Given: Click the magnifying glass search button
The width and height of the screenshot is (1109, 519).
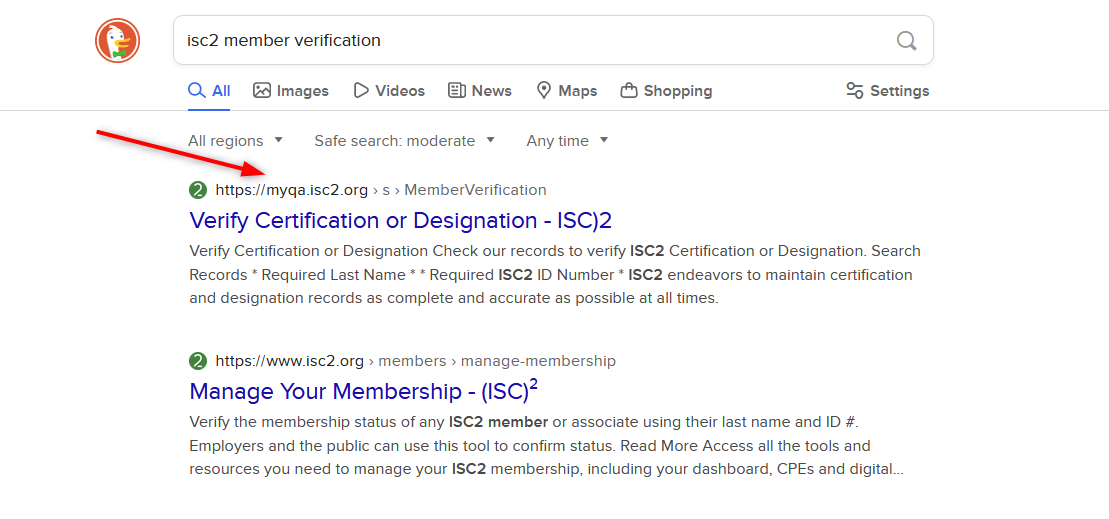Looking at the screenshot, I should pyautogui.click(x=906, y=41).
